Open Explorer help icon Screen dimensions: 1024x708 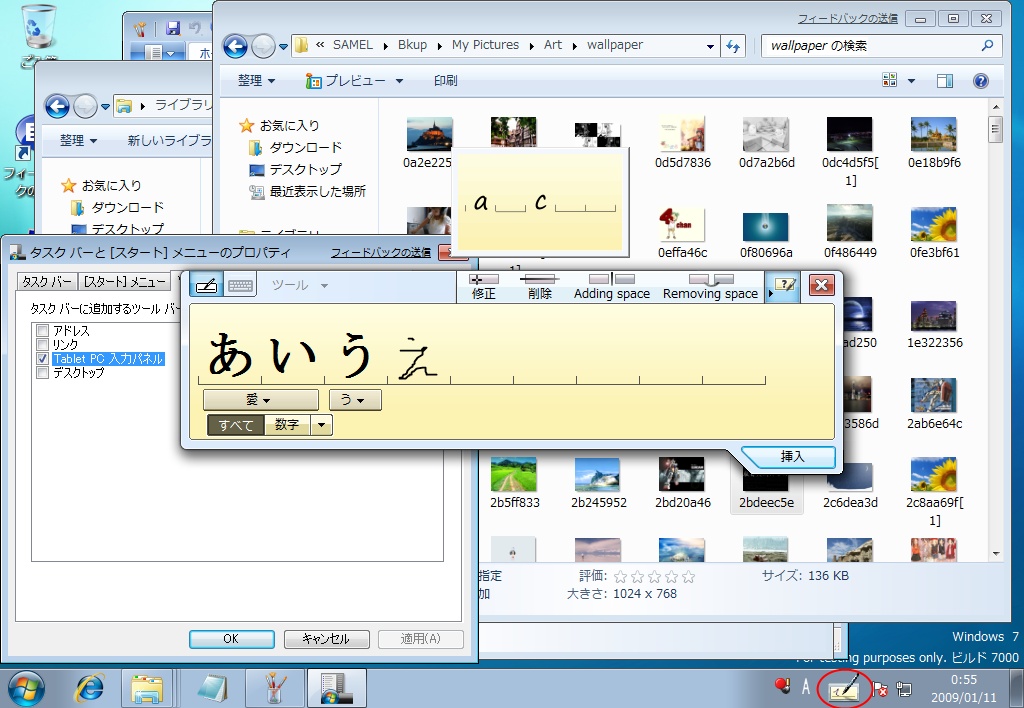[x=980, y=80]
